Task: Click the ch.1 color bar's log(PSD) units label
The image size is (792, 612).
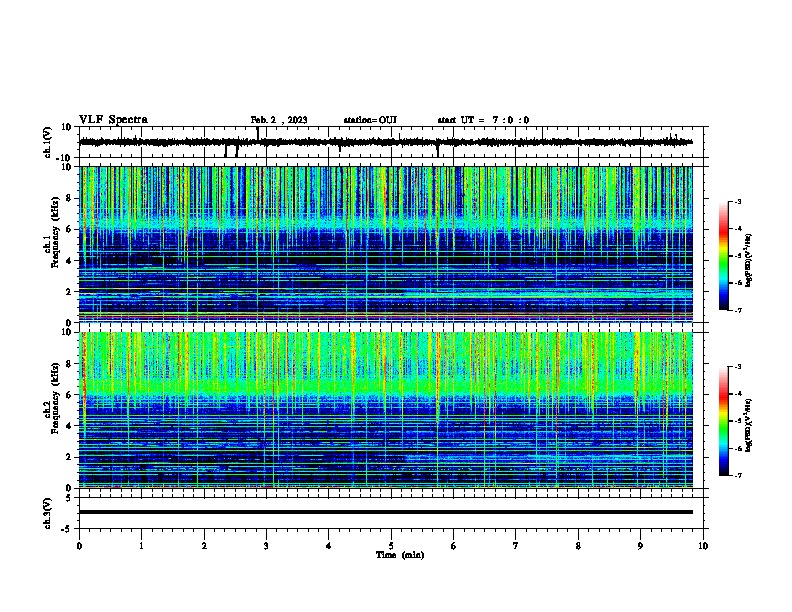Action: [x=749, y=260]
